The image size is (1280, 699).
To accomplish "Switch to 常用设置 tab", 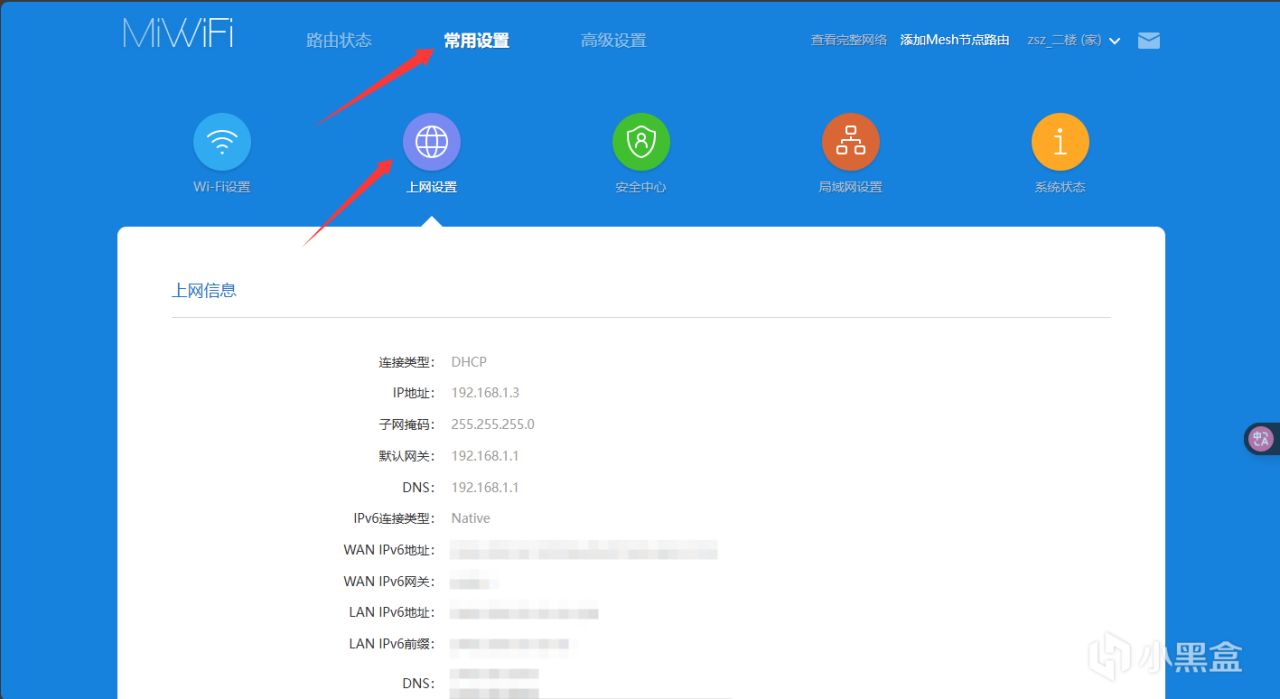I will (477, 41).
